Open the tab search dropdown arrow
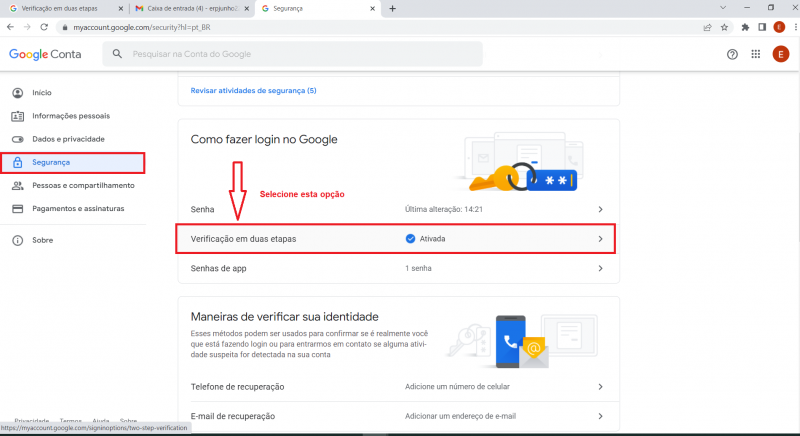This screenshot has width=800, height=436. click(x=723, y=8)
